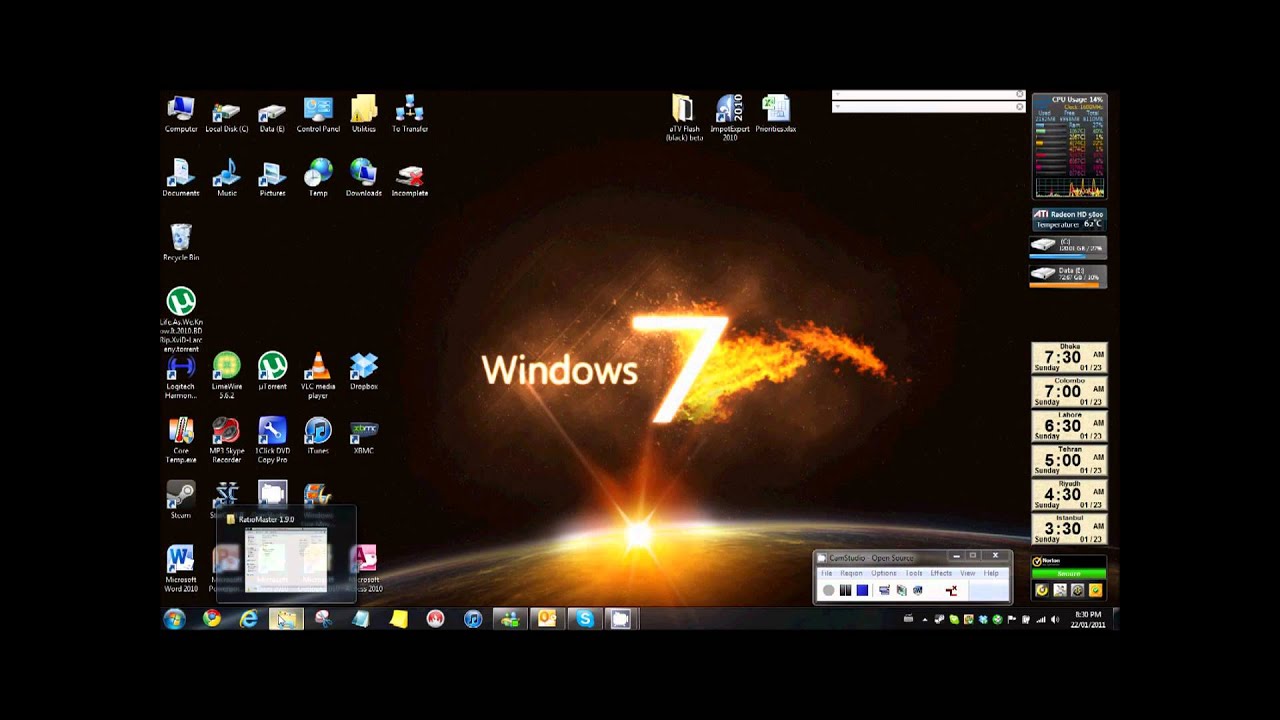Click the volume speaker icon in tray
This screenshot has width=1280, height=720.
click(x=1055, y=620)
